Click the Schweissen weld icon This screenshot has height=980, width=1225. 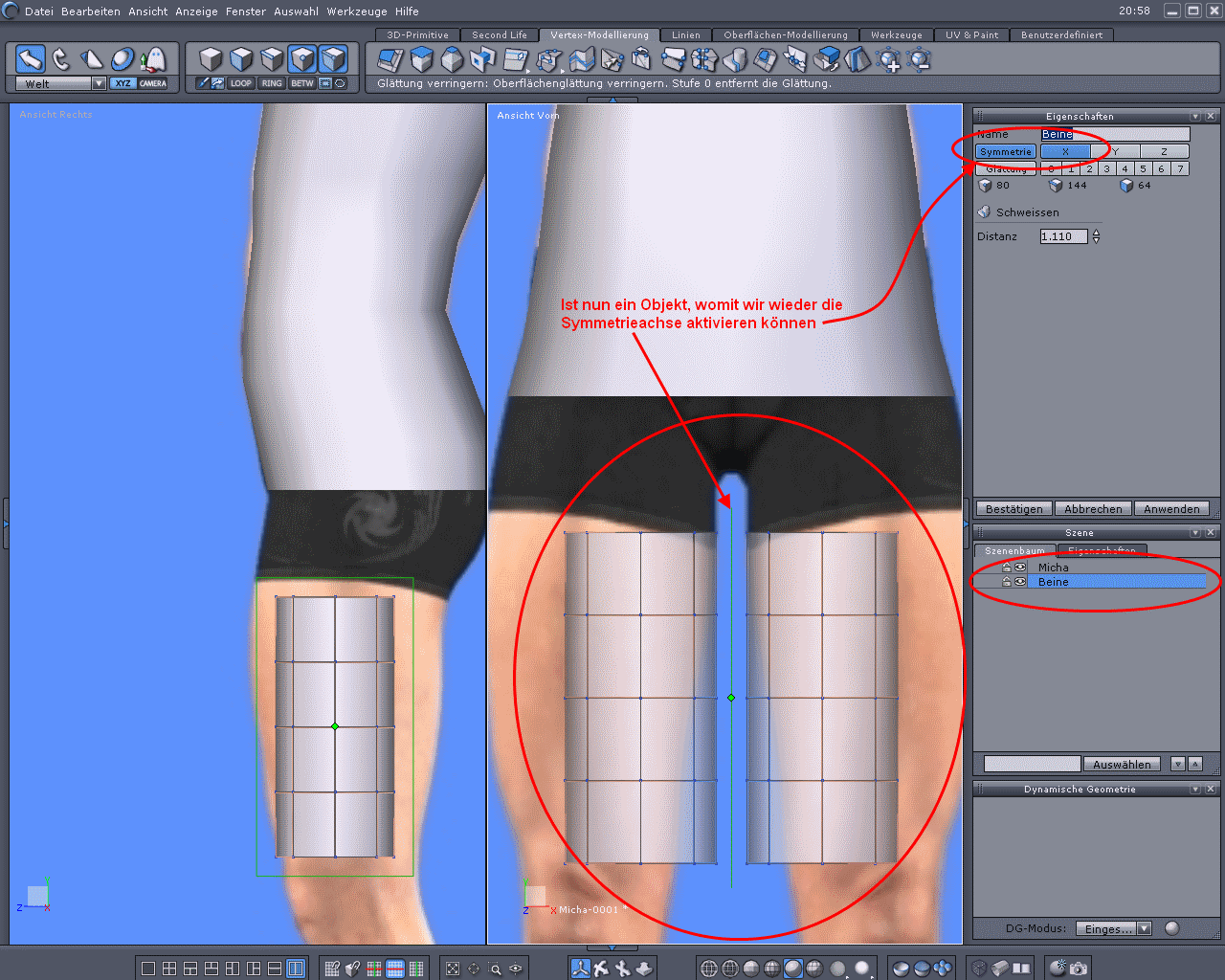(x=984, y=212)
